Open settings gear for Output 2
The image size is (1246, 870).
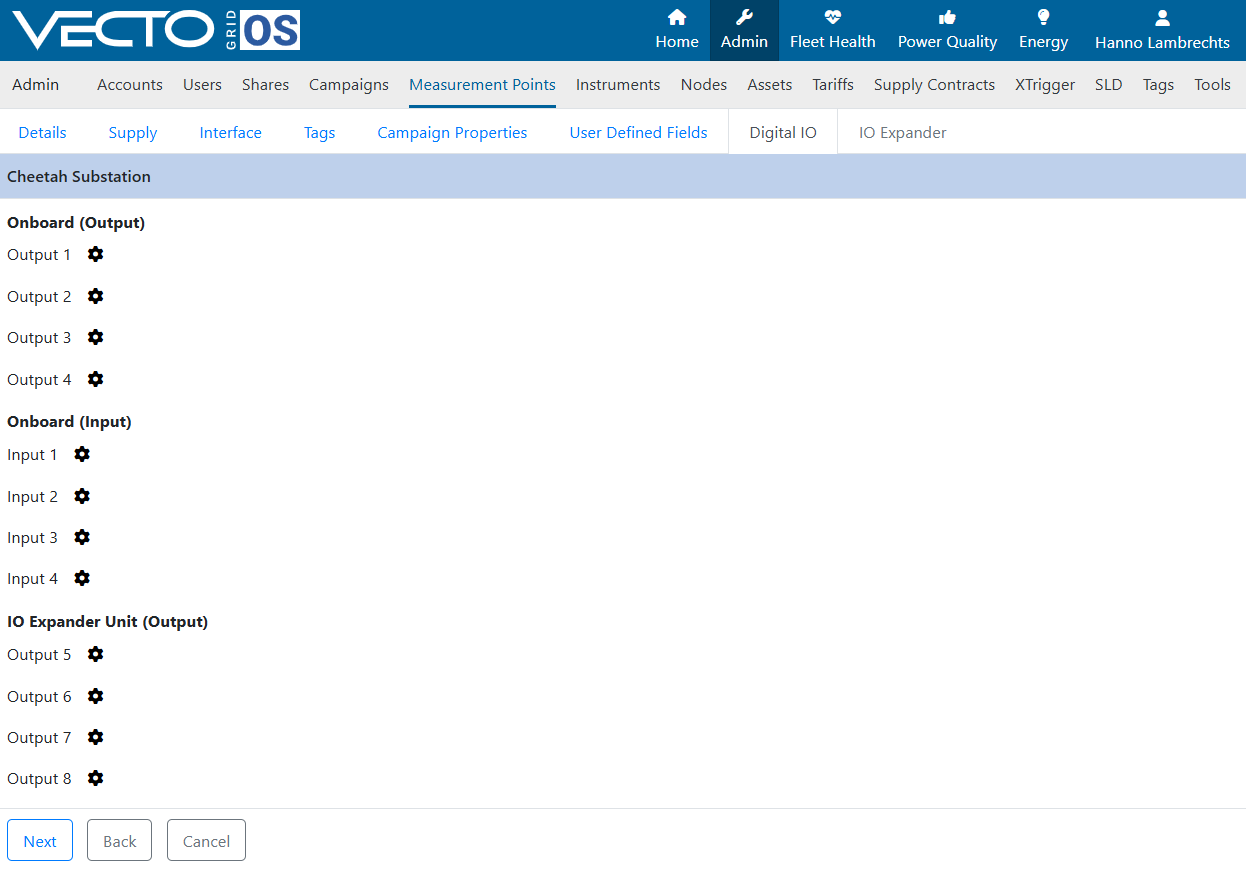95,296
